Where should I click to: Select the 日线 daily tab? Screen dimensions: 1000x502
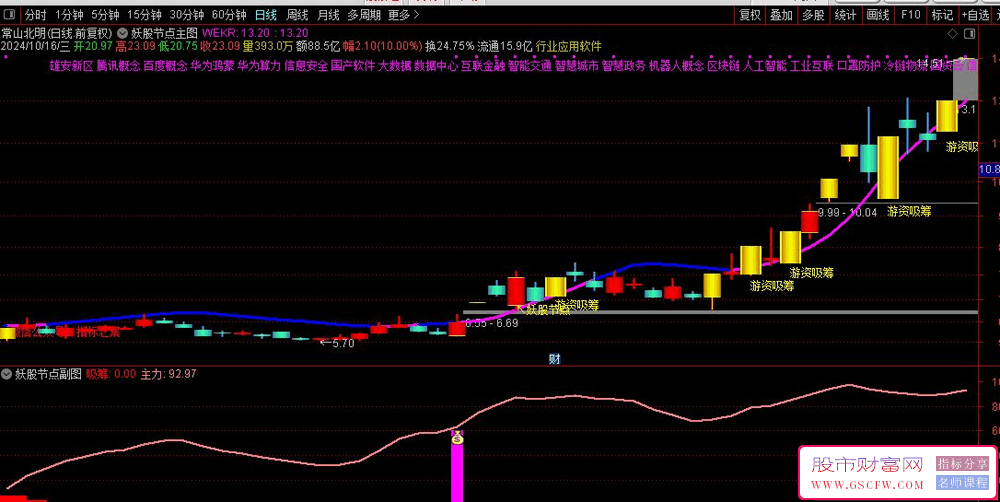pyautogui.click(x=266, y=15)
